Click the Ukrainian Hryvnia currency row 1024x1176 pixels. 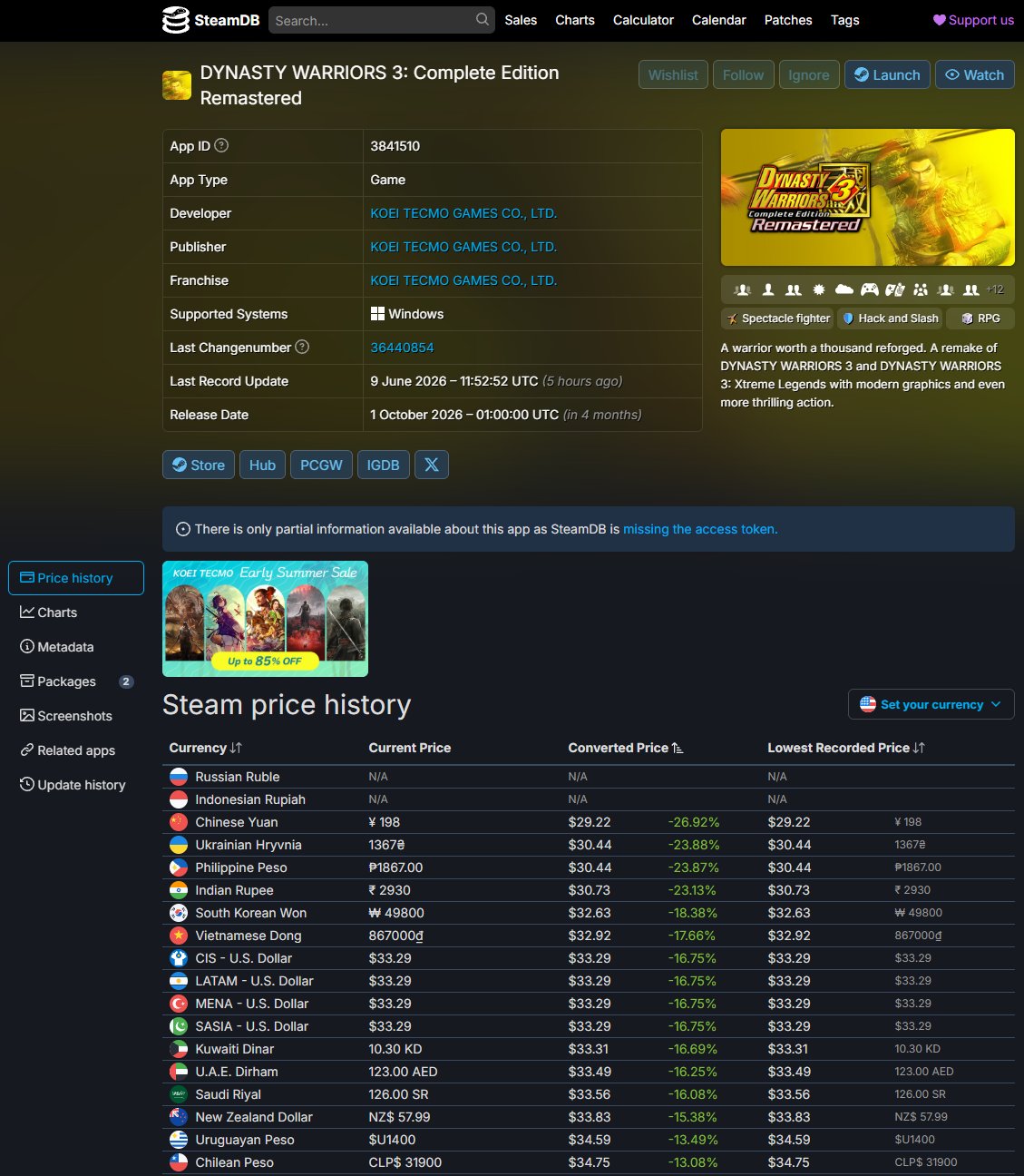pyautogui.click(x=589, y=845)
